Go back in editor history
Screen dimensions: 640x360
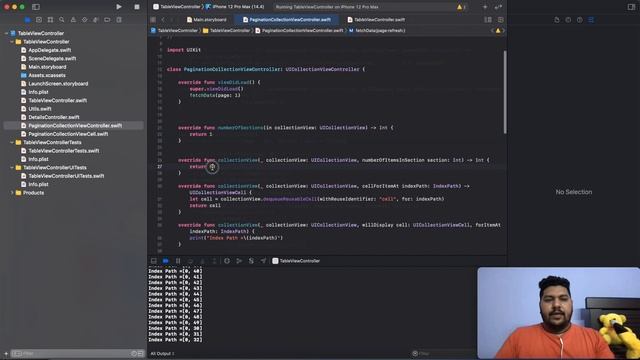tap(163, 20)
